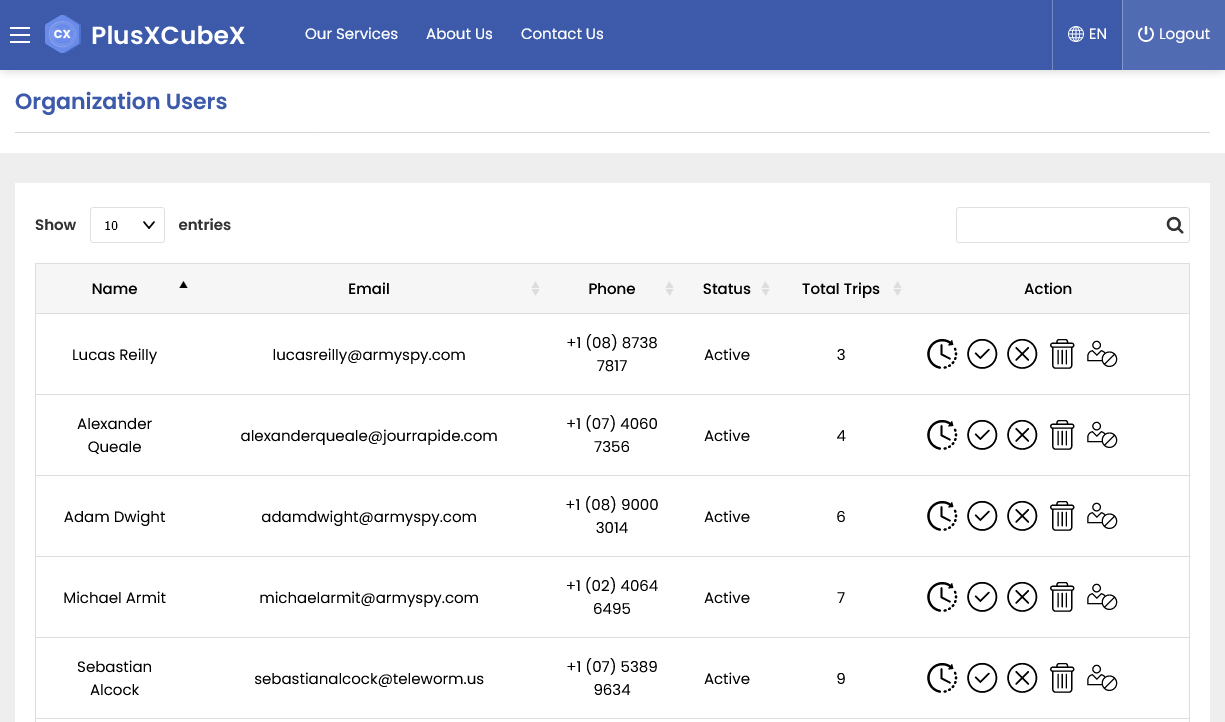The height and width of the screenshot is (722, 1225).
Task: Block user Michael Armit icon
Action: (1102, 597)
